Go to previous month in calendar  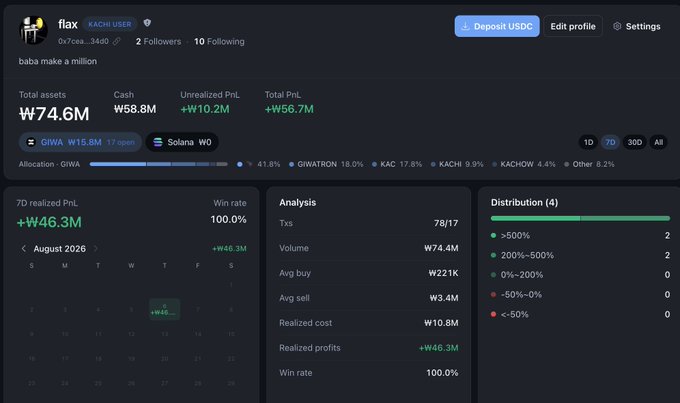[x=24, y=249]
